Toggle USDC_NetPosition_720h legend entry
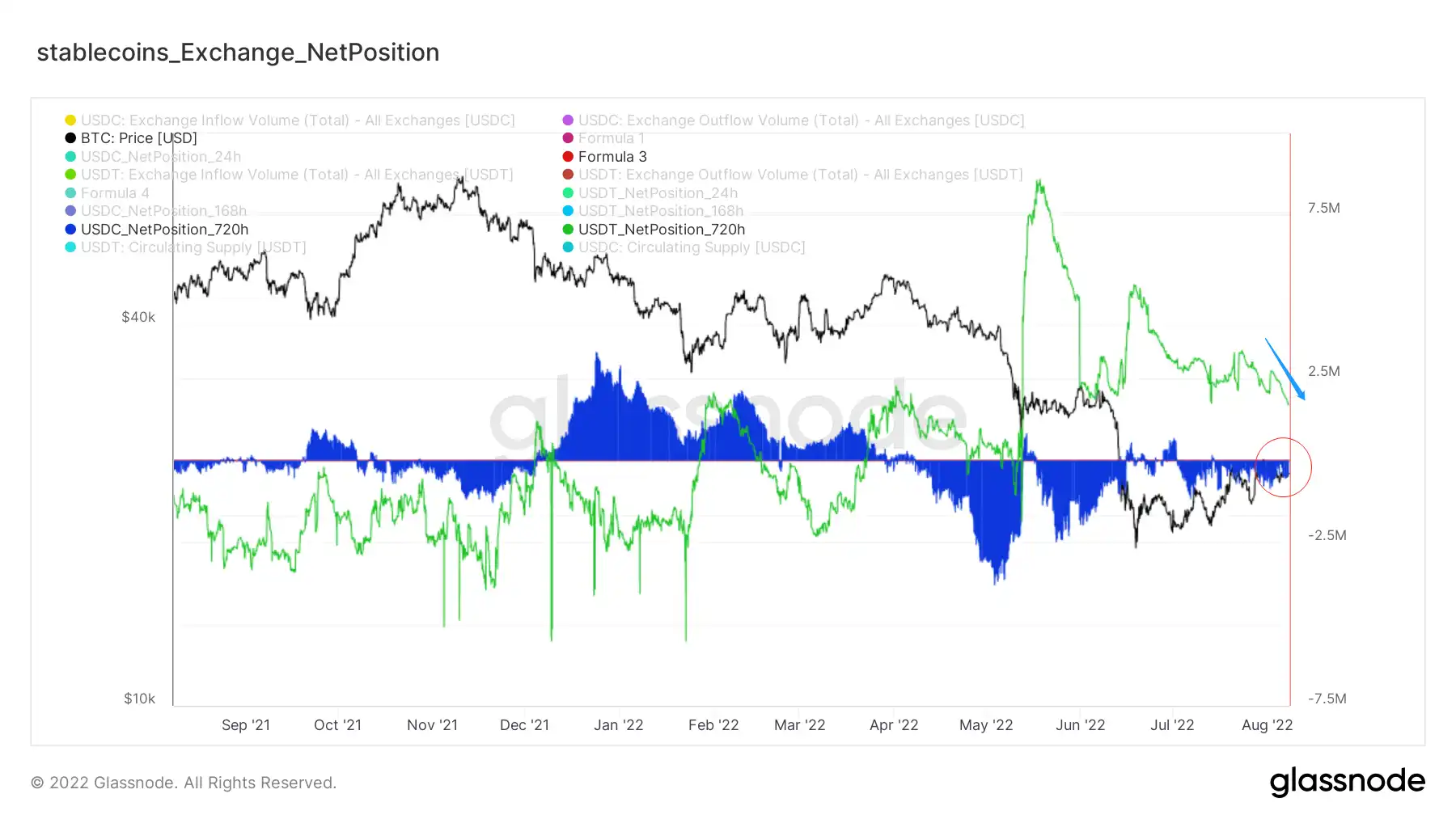 (157, 230)
